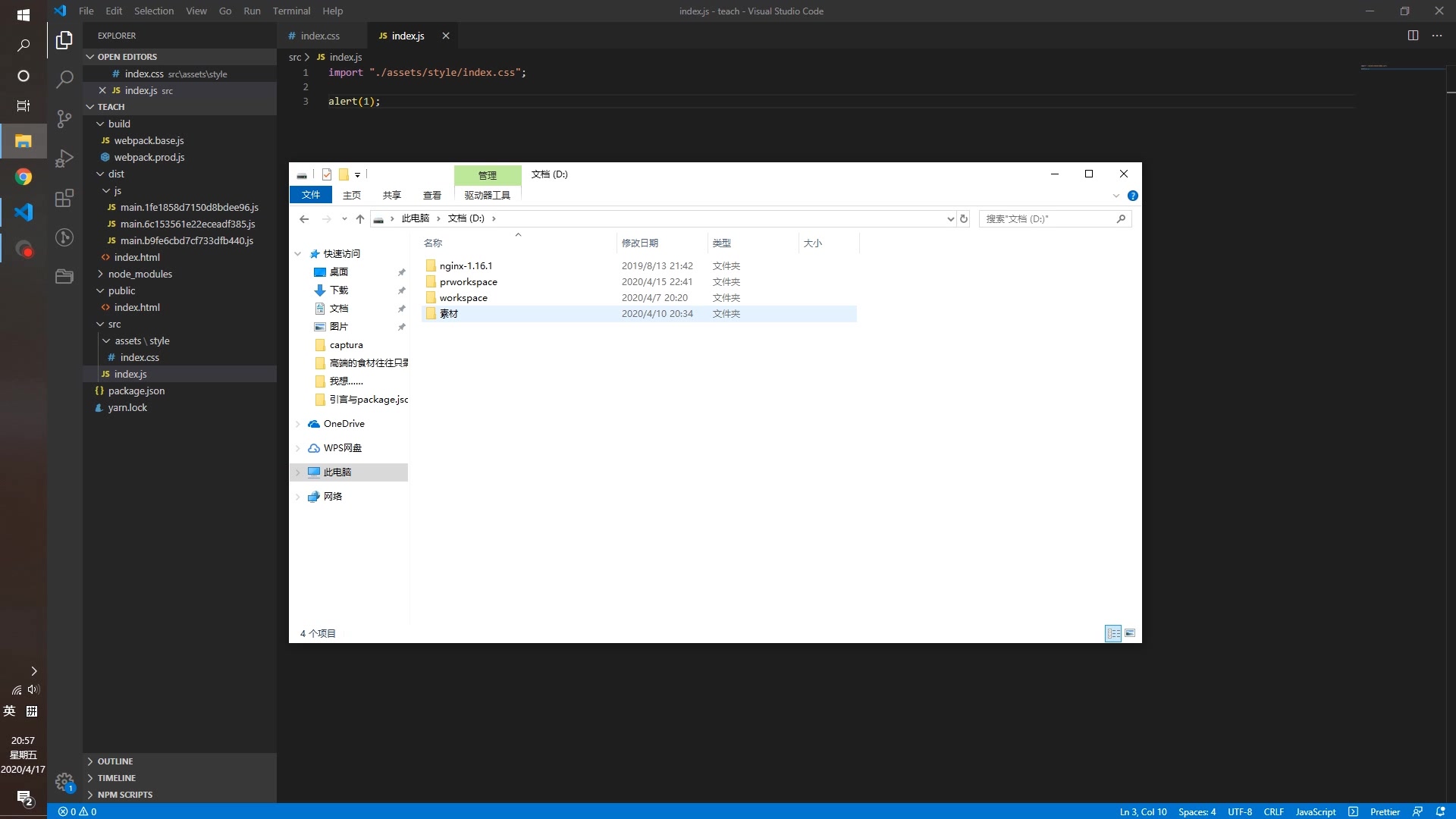Image resolution: width=1456 pixels, height=819 pixels.
Task: Open the Explorer view in activity bar
Action: point(64,39)
